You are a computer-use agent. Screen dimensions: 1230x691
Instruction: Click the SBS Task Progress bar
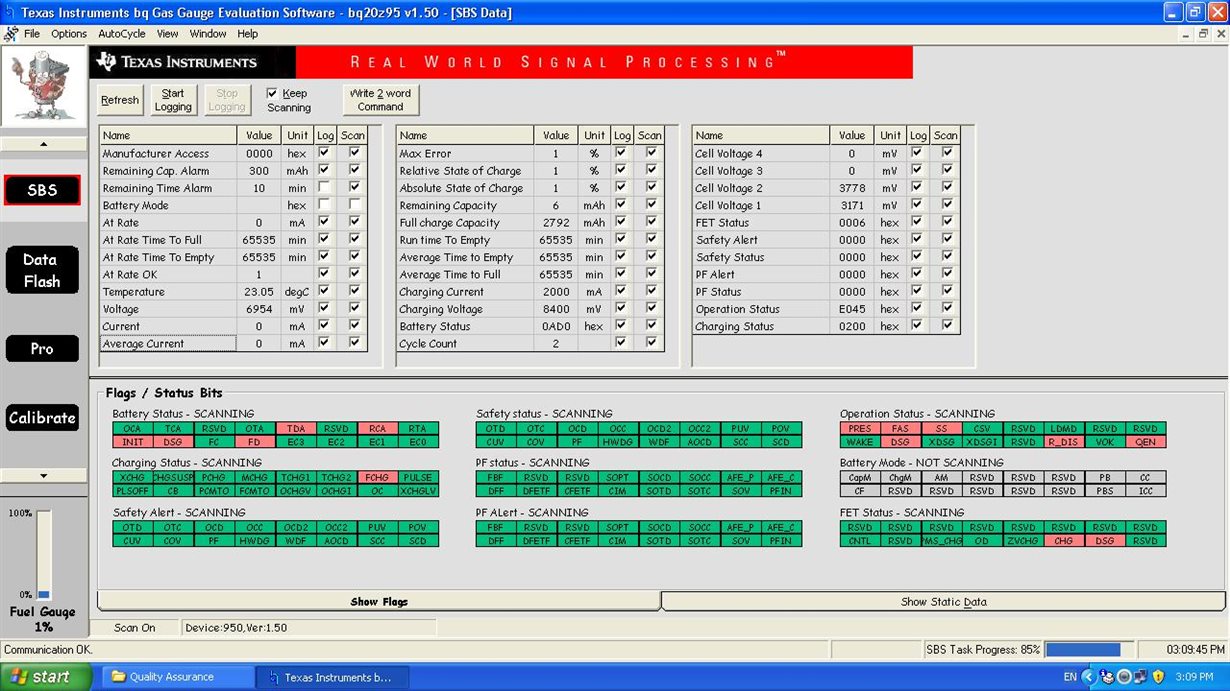pyautogui.click(x=1089, y=650)
